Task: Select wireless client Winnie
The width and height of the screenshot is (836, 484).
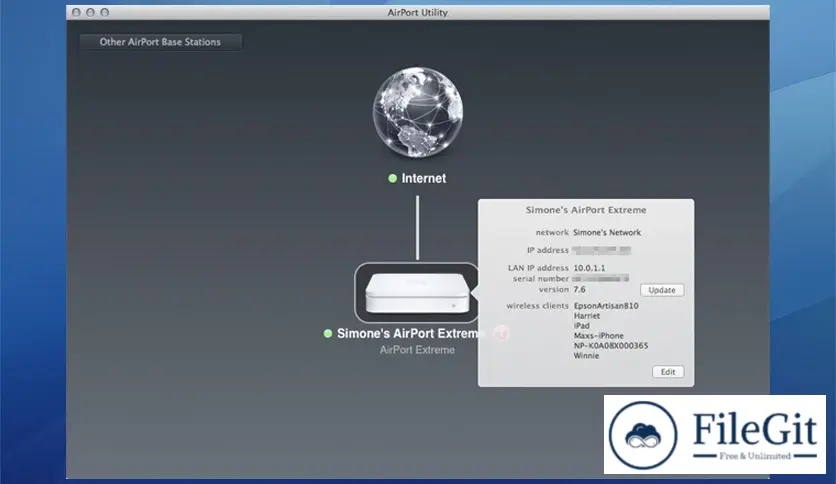Action: 586,356
